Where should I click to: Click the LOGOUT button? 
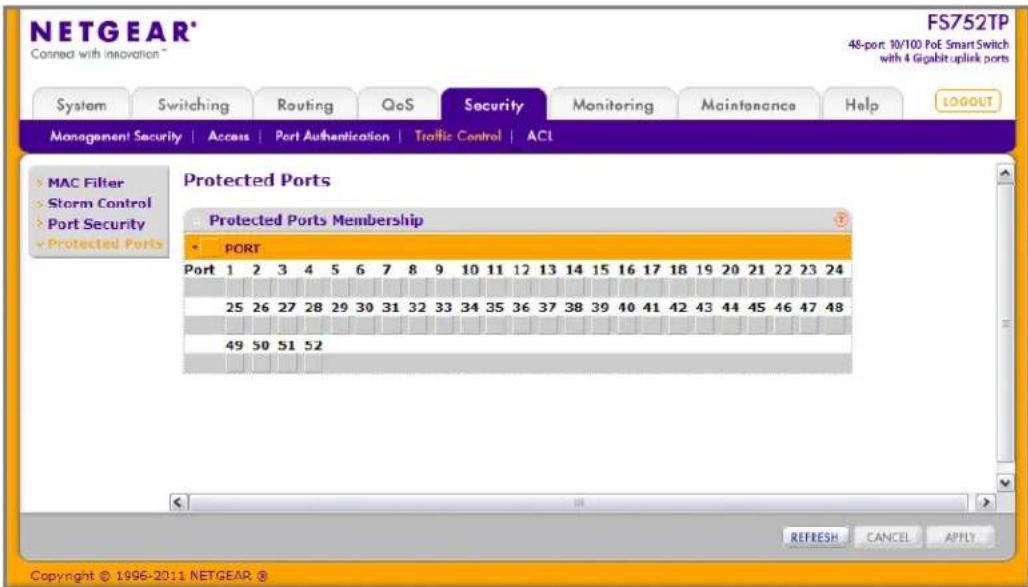(x=968, y=102)
